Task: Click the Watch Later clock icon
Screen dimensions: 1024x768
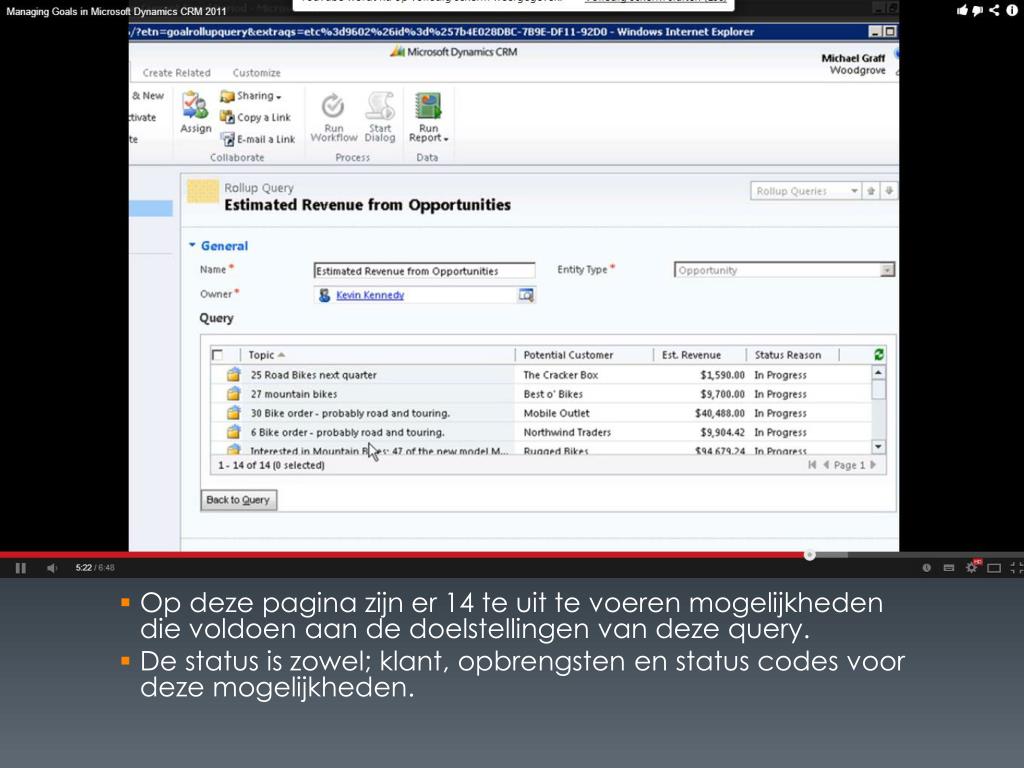Action: pyautogui.click(x=926, y=568)
